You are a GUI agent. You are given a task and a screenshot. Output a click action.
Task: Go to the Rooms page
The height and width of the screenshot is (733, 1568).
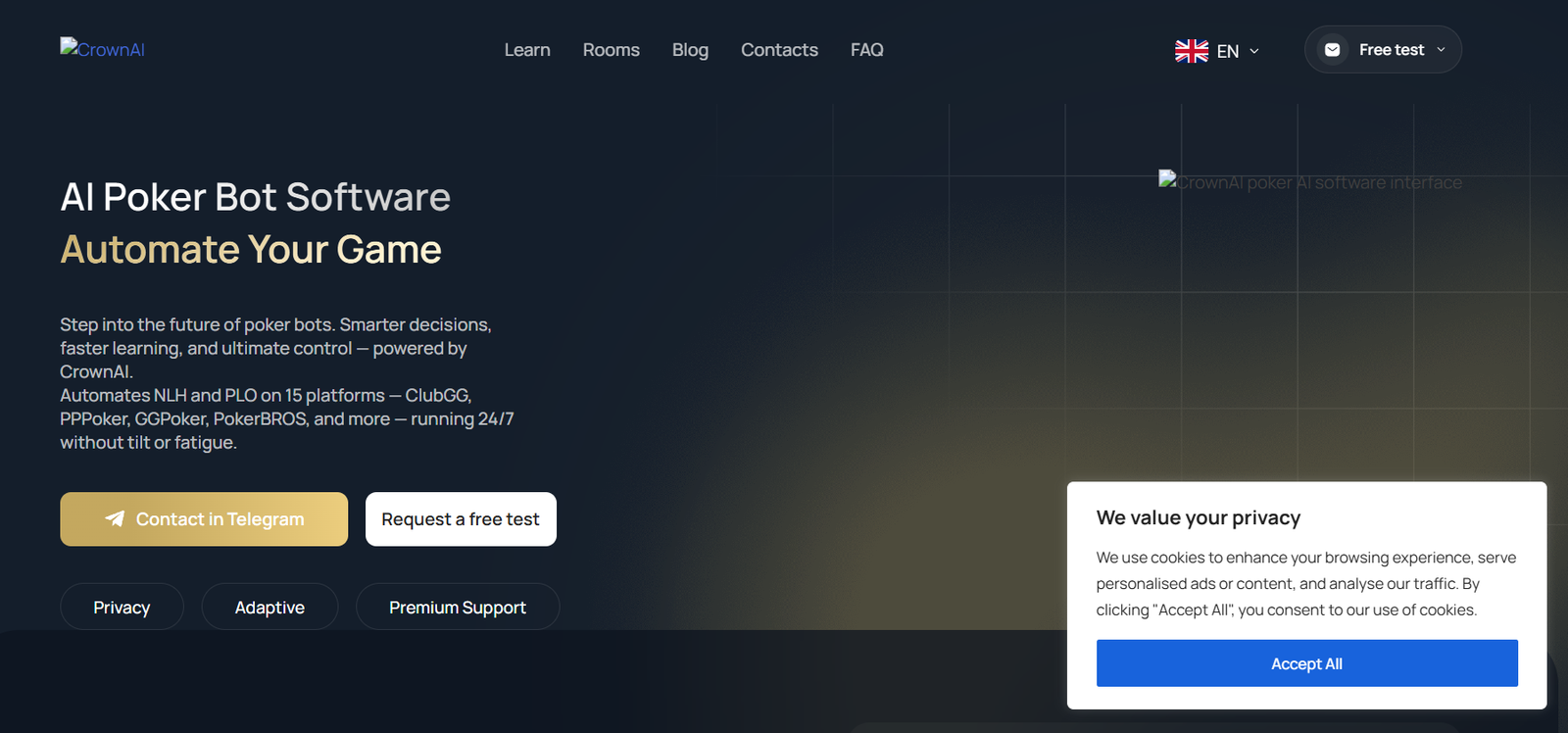click(x=612, y=50)
